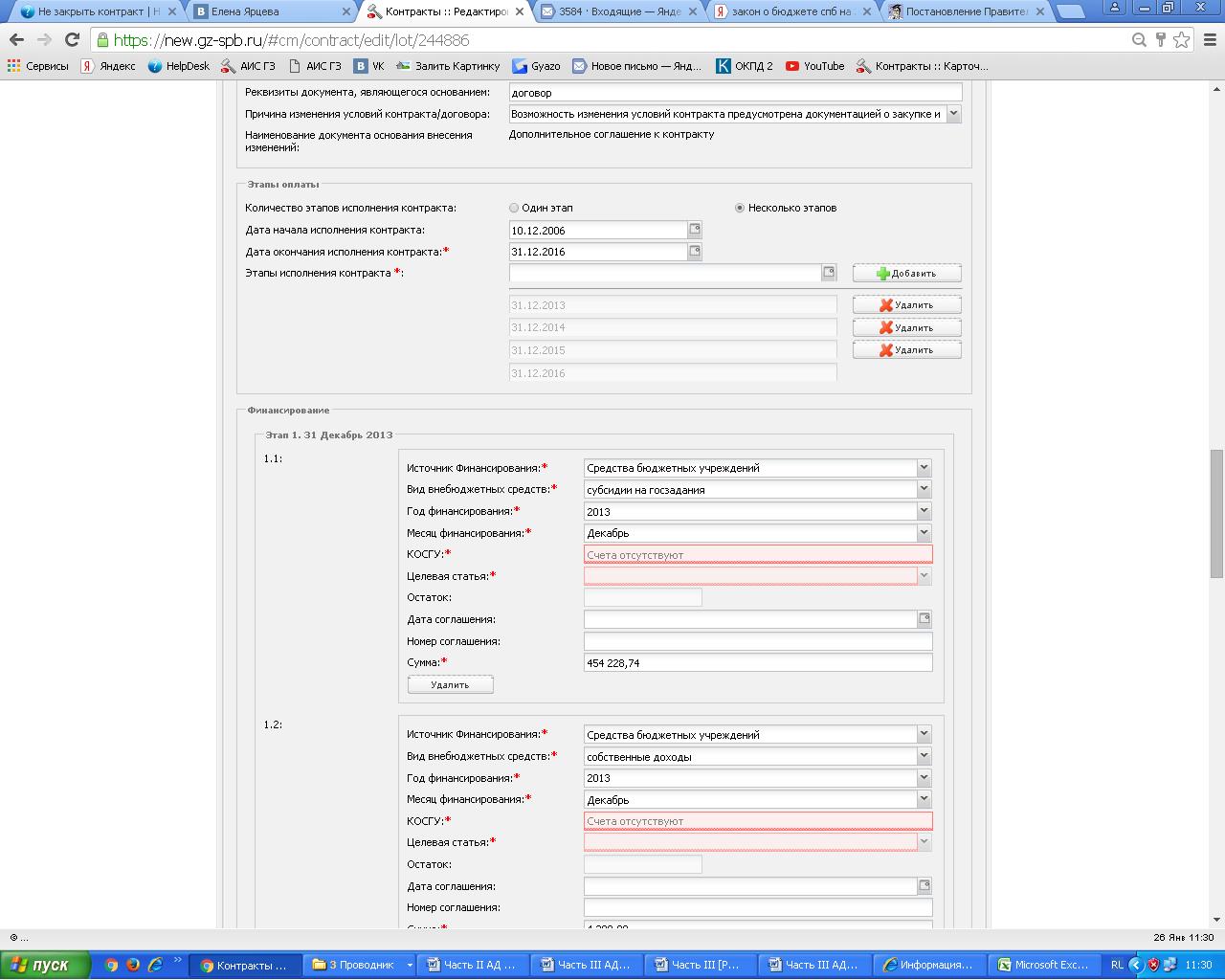Switch to the Не закрыть контракт tab
1225x980 pixels.
94,11
